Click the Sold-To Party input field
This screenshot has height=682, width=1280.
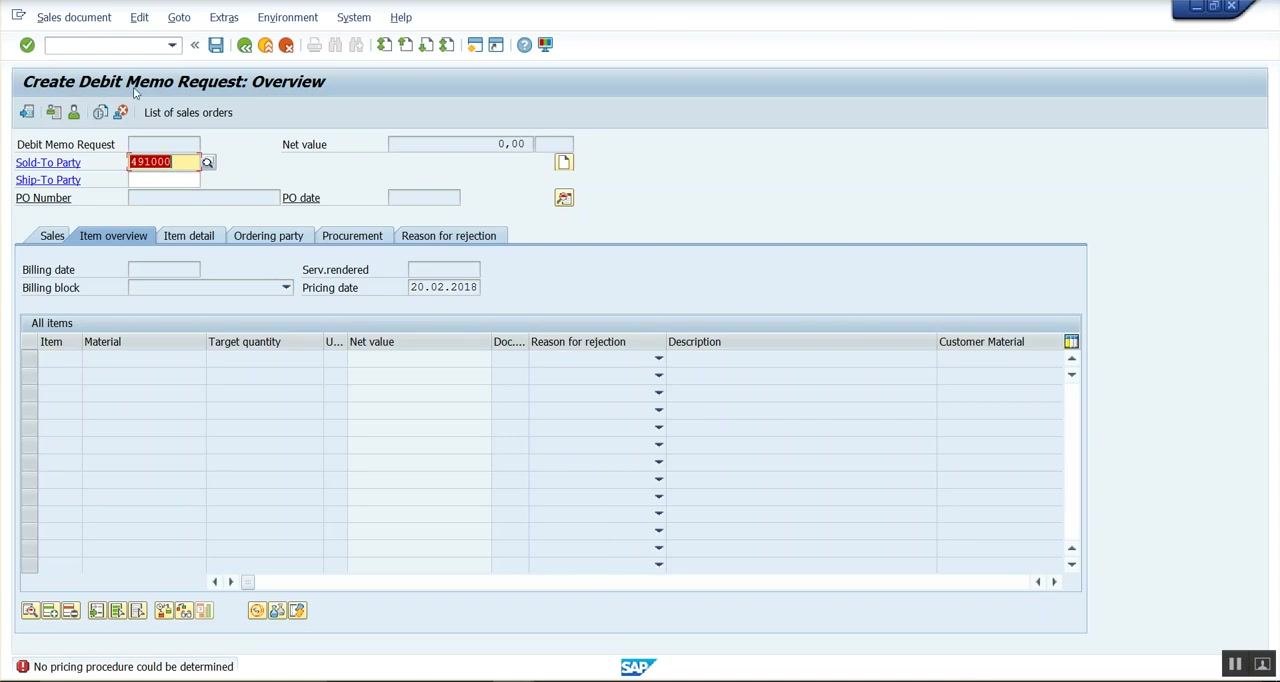point(164,162)
